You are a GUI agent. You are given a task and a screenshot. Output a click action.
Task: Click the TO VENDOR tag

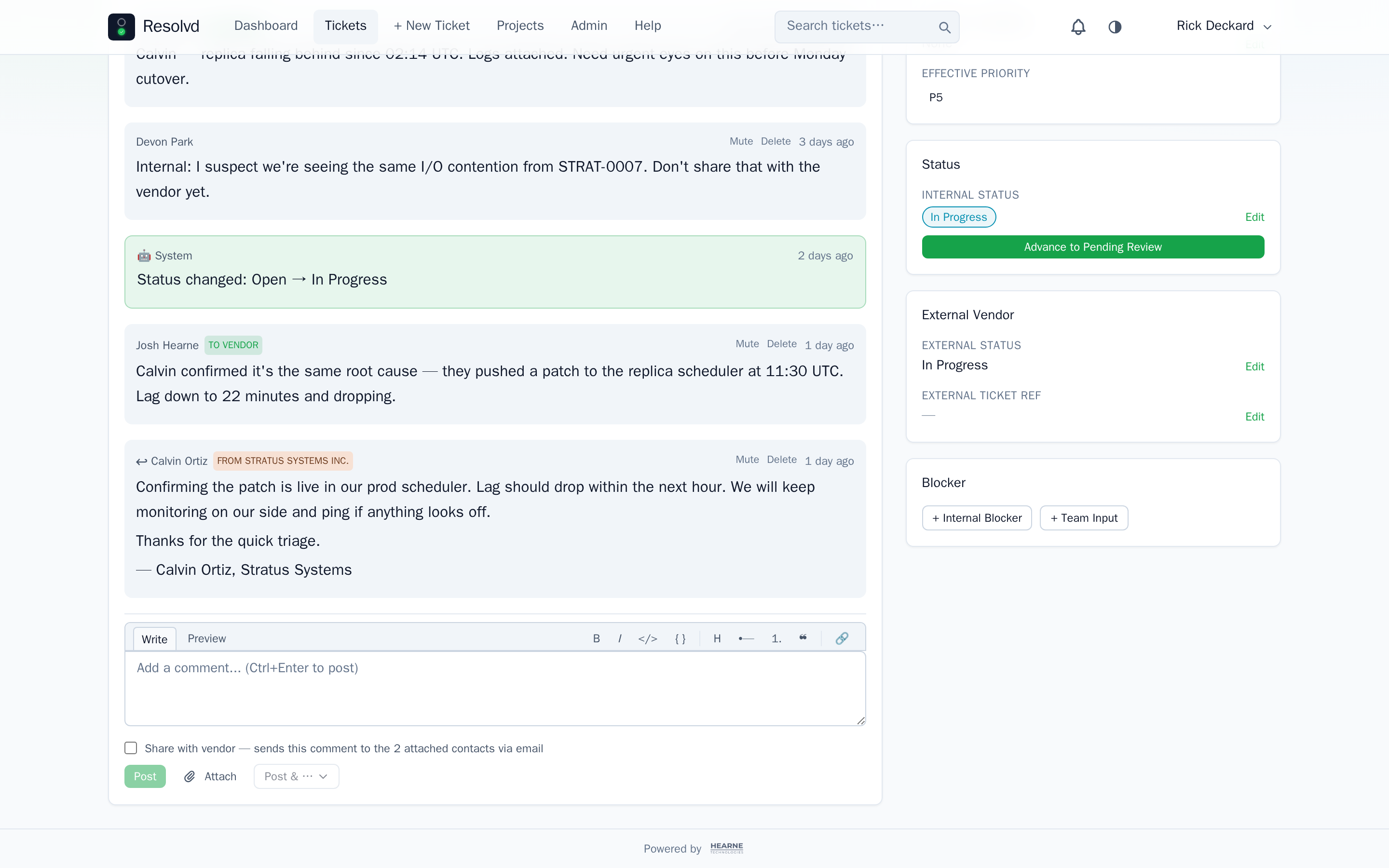click(x=233, y=345)
